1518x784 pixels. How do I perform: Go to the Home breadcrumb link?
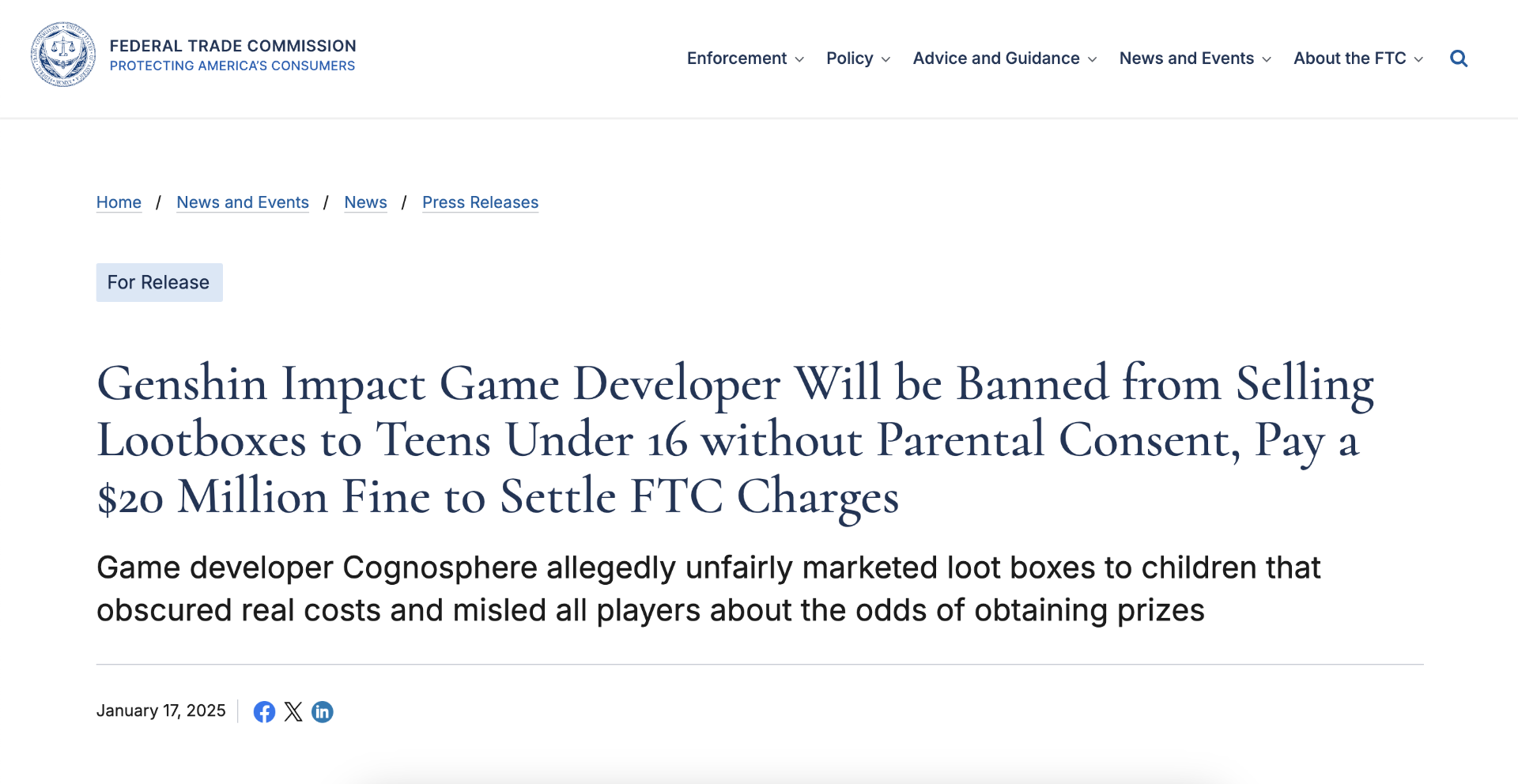[119, 202]
